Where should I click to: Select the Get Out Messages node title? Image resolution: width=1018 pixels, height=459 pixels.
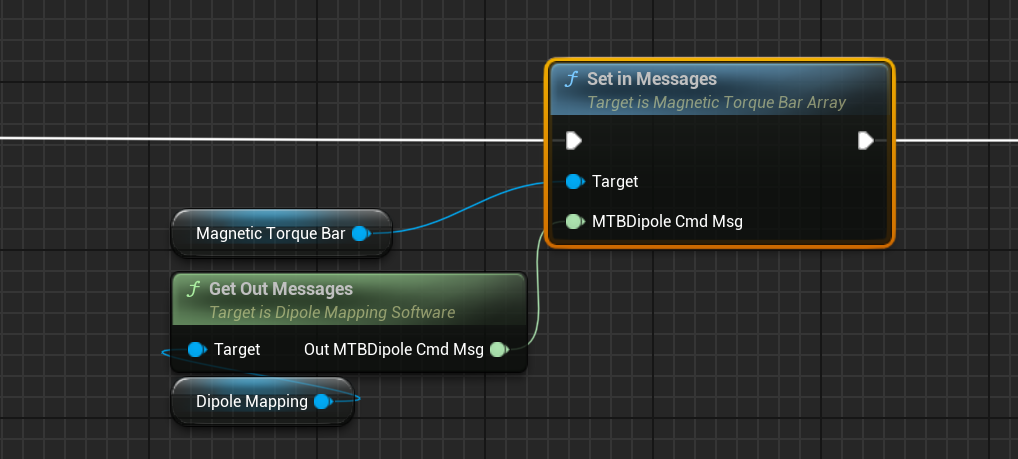pos(280,289)
